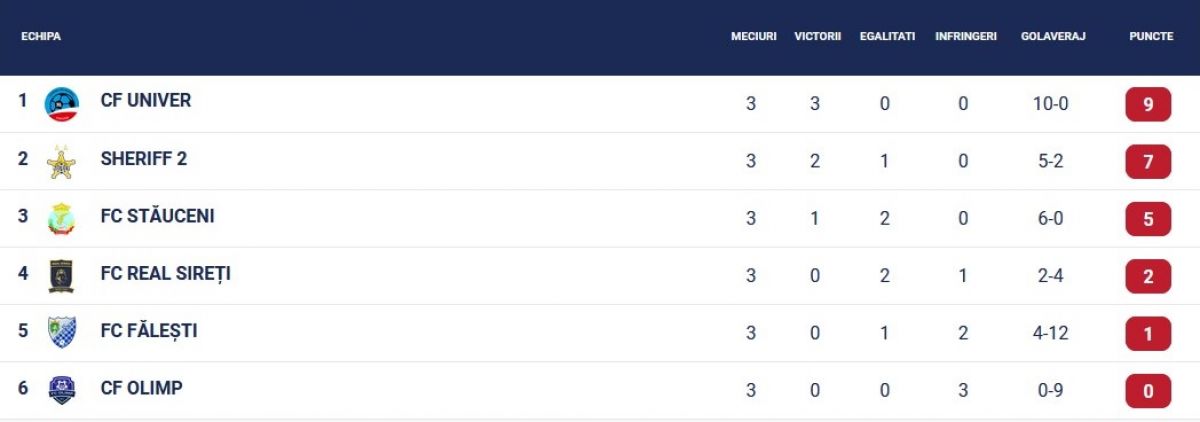Select the FC Real Sireți badge icon
Viewport: 1200px width, 422px height.
coord(62,276)
